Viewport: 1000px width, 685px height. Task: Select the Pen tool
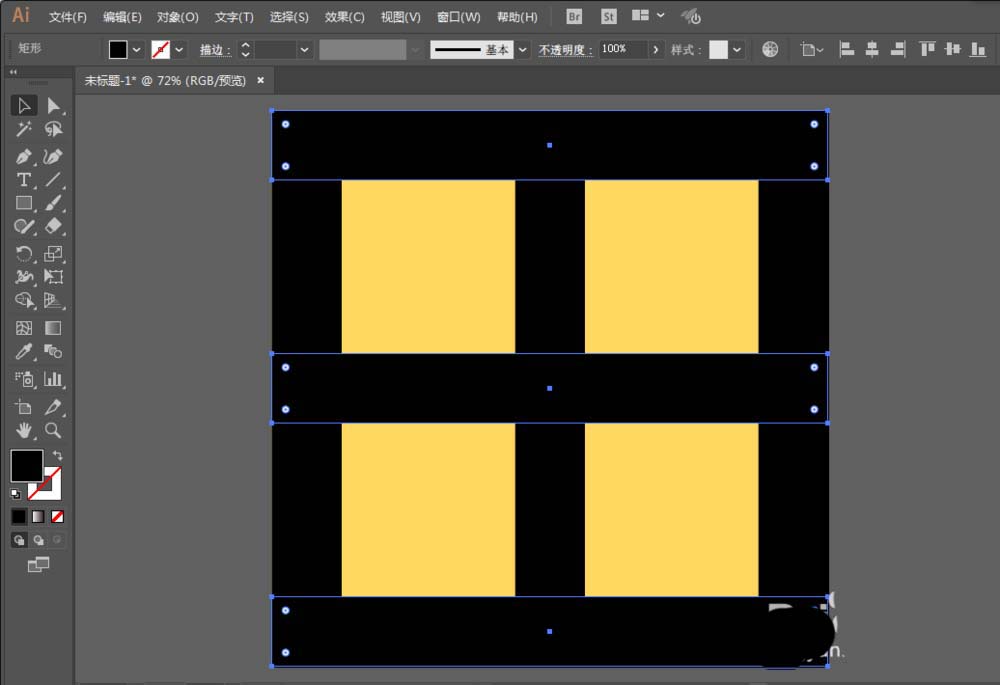click(x=24, y=156)
